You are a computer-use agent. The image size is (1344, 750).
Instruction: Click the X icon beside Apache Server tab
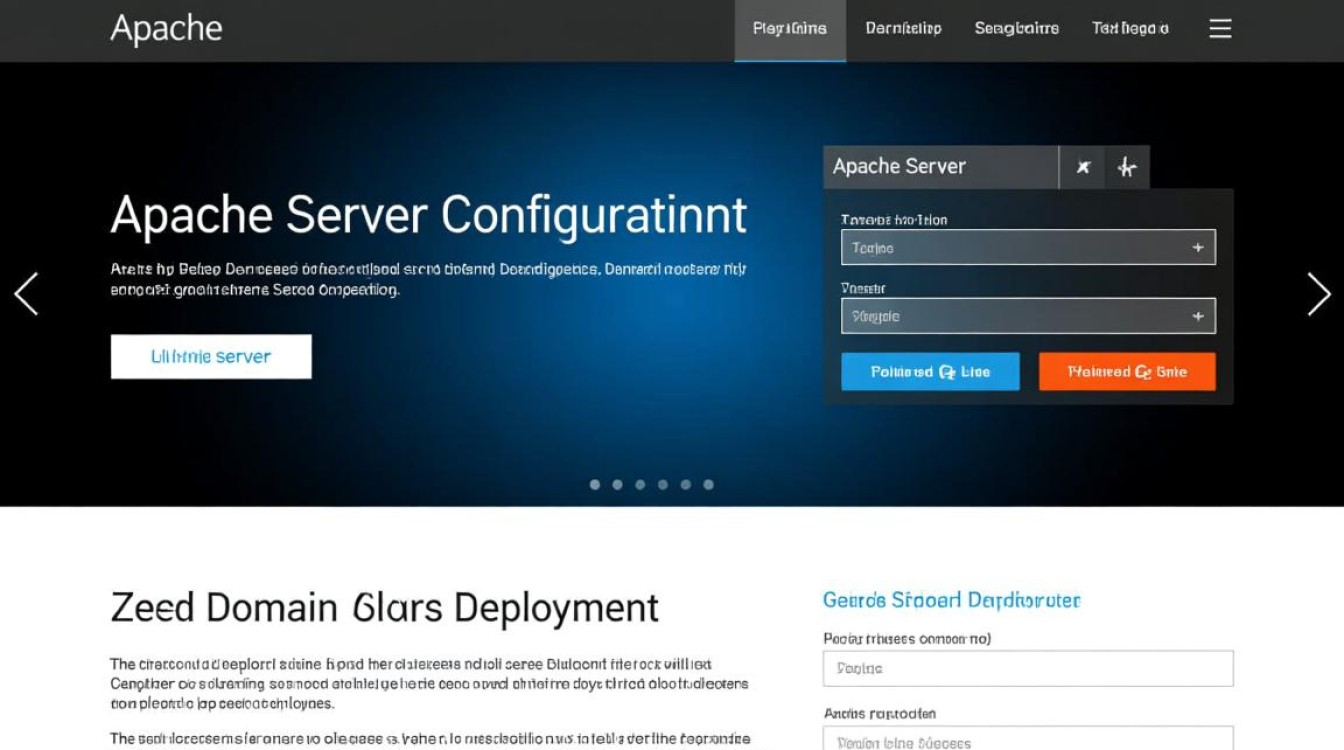click(1083, 168)
